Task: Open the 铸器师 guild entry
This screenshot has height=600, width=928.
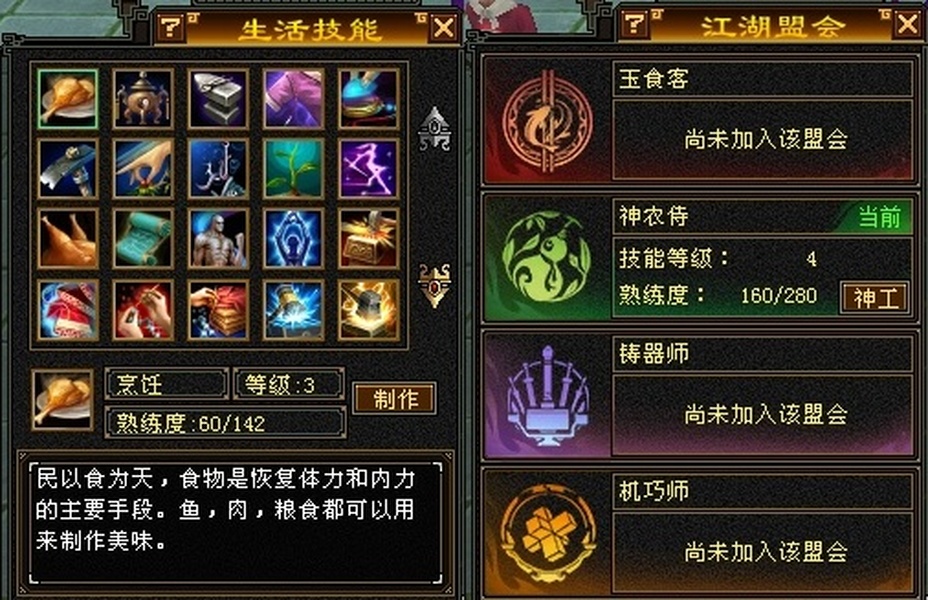Action: coord(699,395)
